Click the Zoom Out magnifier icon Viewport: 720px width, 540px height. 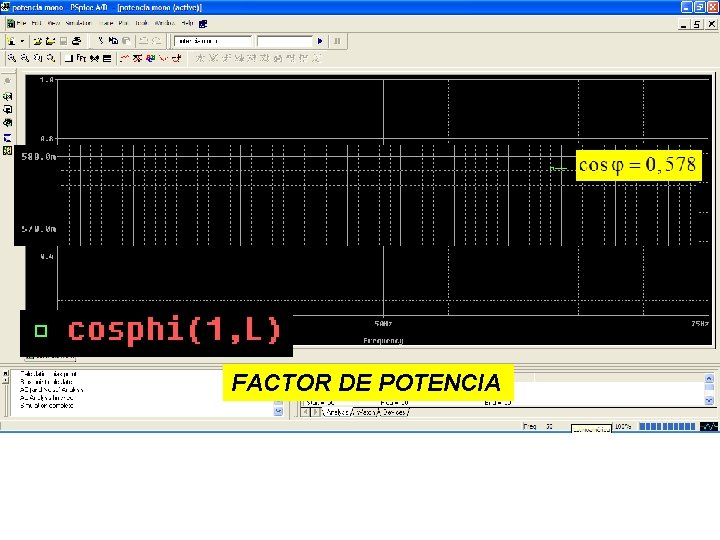point(25,58)
